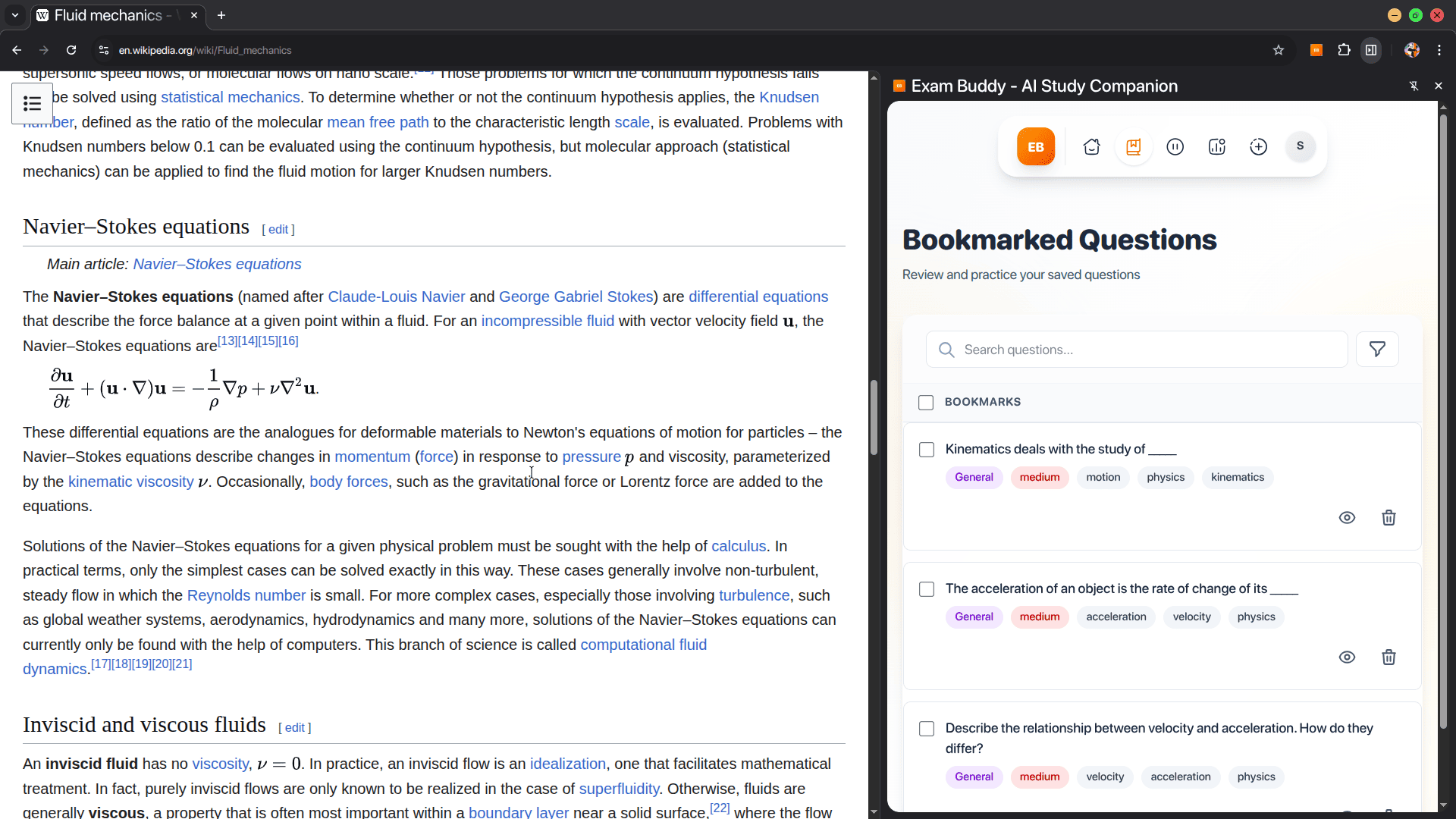Tick the velocity and acceleration relationship checkbox
Viewport: 1456px width, 819px height.
pyautogui.click(x=927, y=729)
